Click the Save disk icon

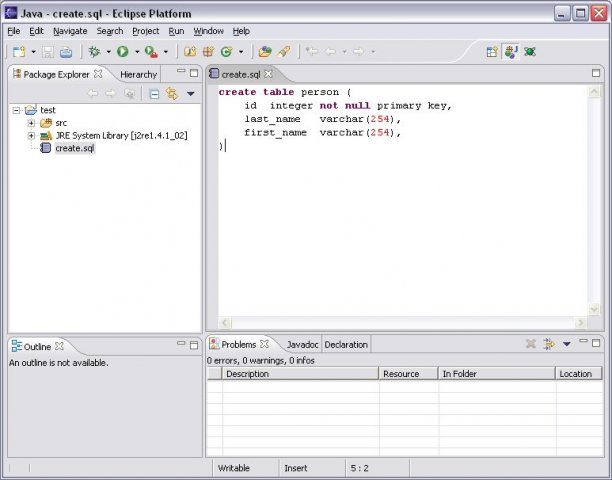point(47,51)
